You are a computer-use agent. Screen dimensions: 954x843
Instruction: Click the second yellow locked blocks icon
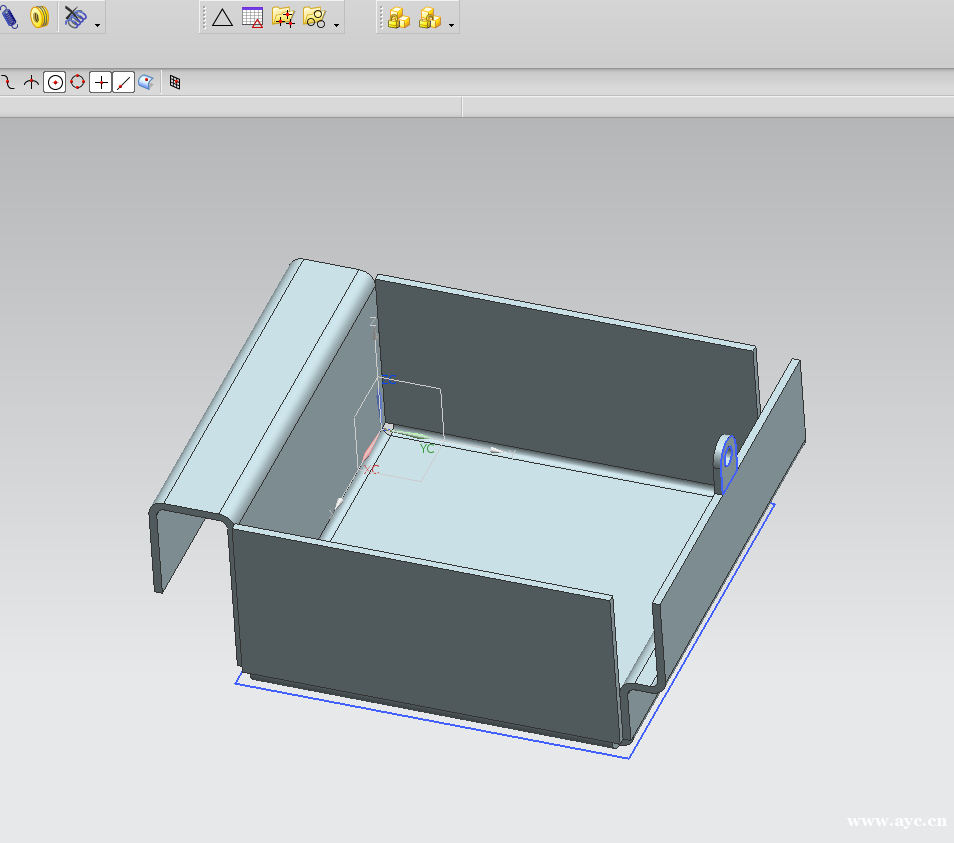click(x=430, y=17)
